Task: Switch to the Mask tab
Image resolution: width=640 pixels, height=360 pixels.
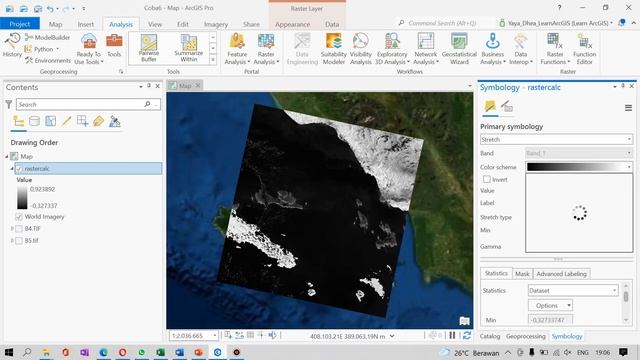Action: (522, 274)
